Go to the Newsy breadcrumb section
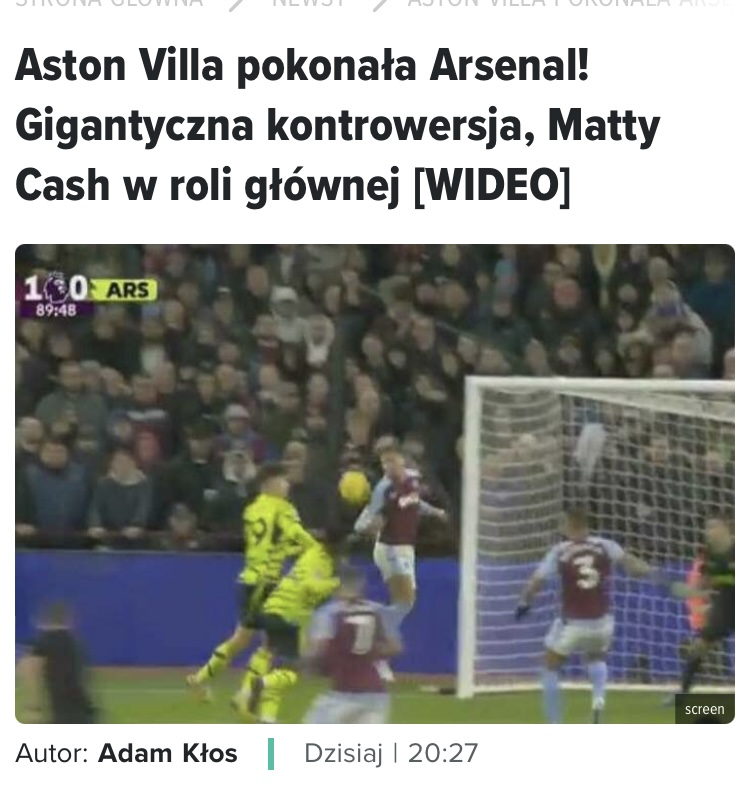Image resolution: width=750 pixels, height=788 pixels. [309, 3]
